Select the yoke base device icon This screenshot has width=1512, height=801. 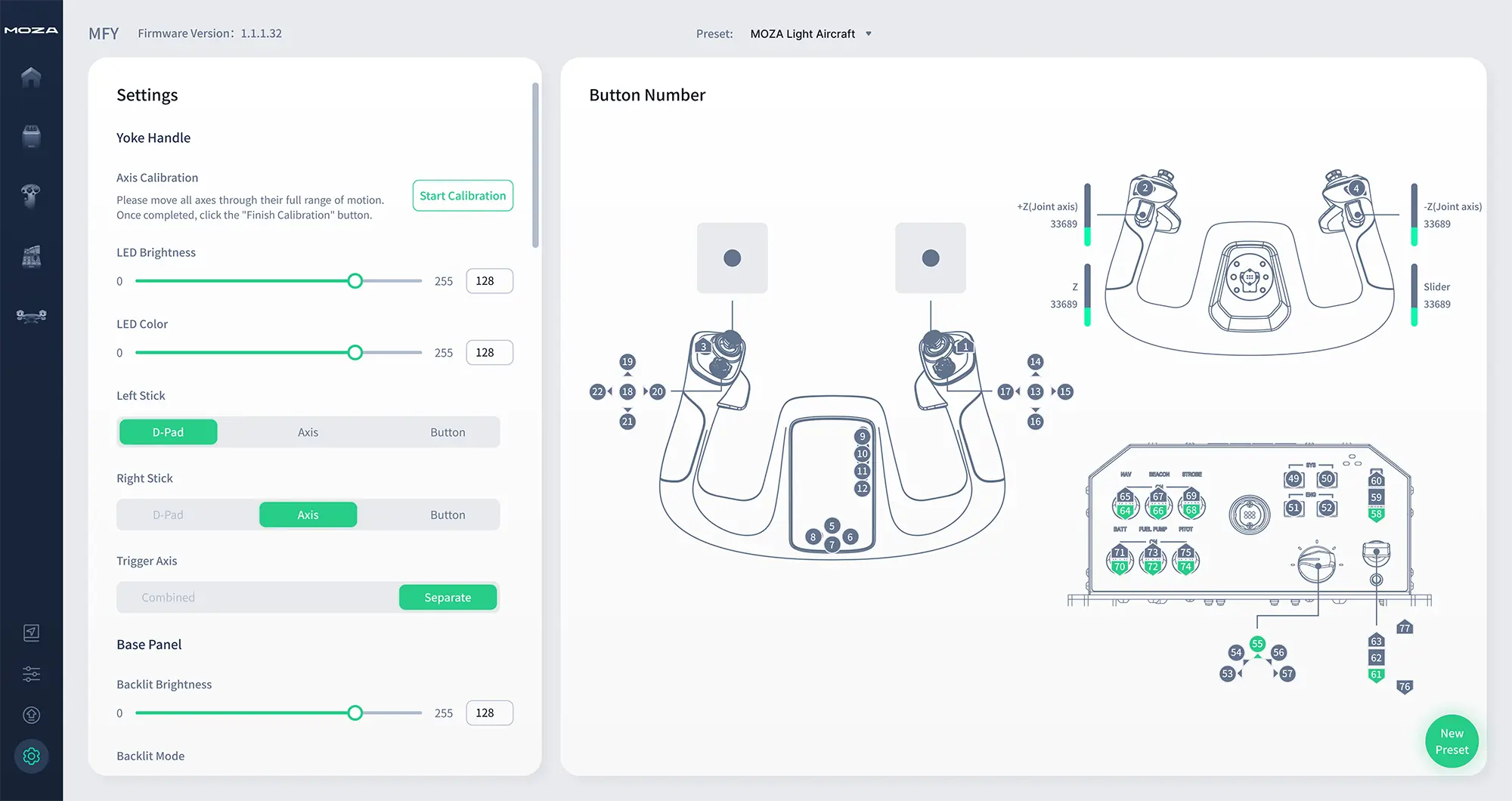click(31, 137)
